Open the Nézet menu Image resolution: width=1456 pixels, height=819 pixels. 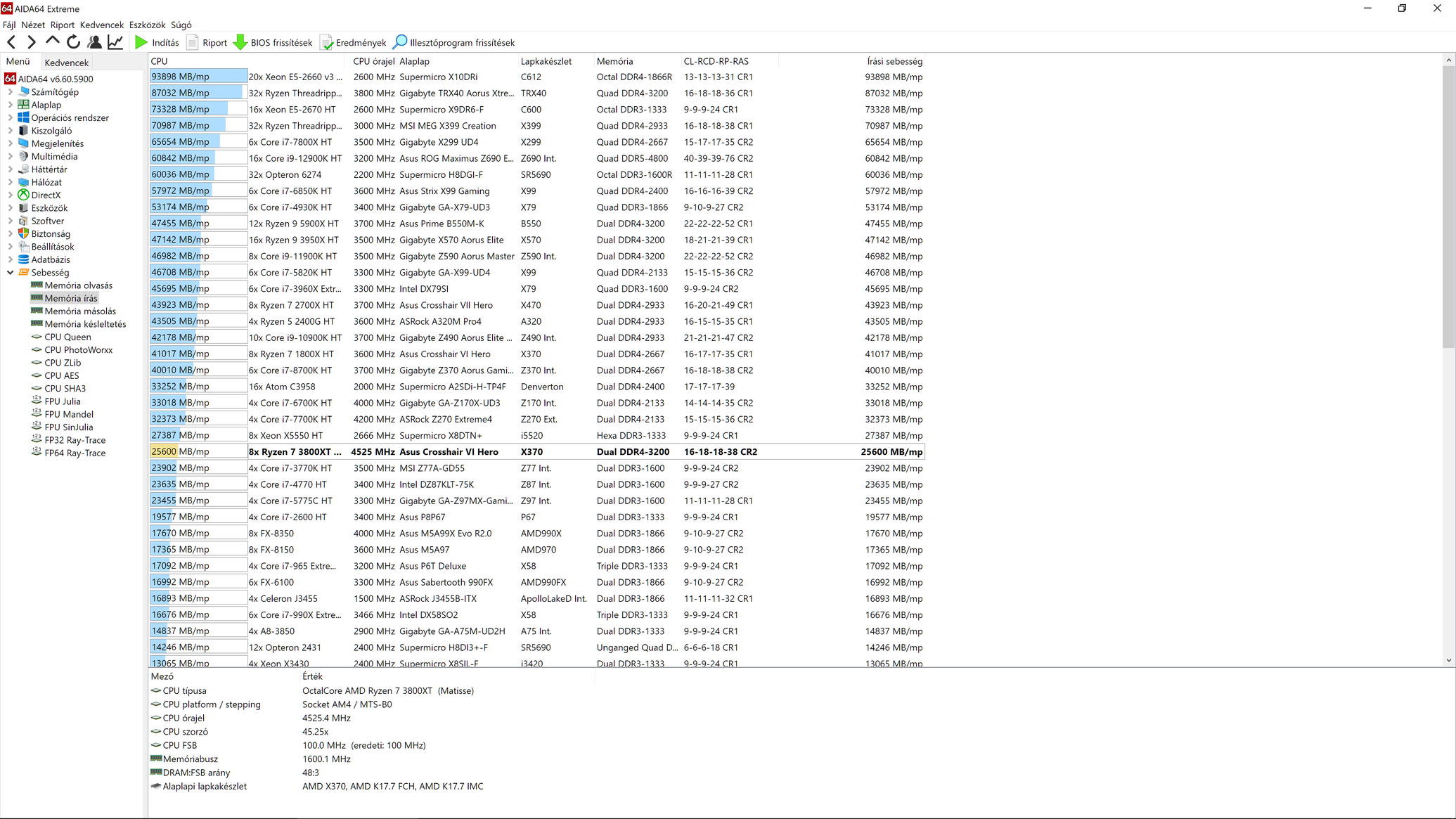[x=33, y=25]
